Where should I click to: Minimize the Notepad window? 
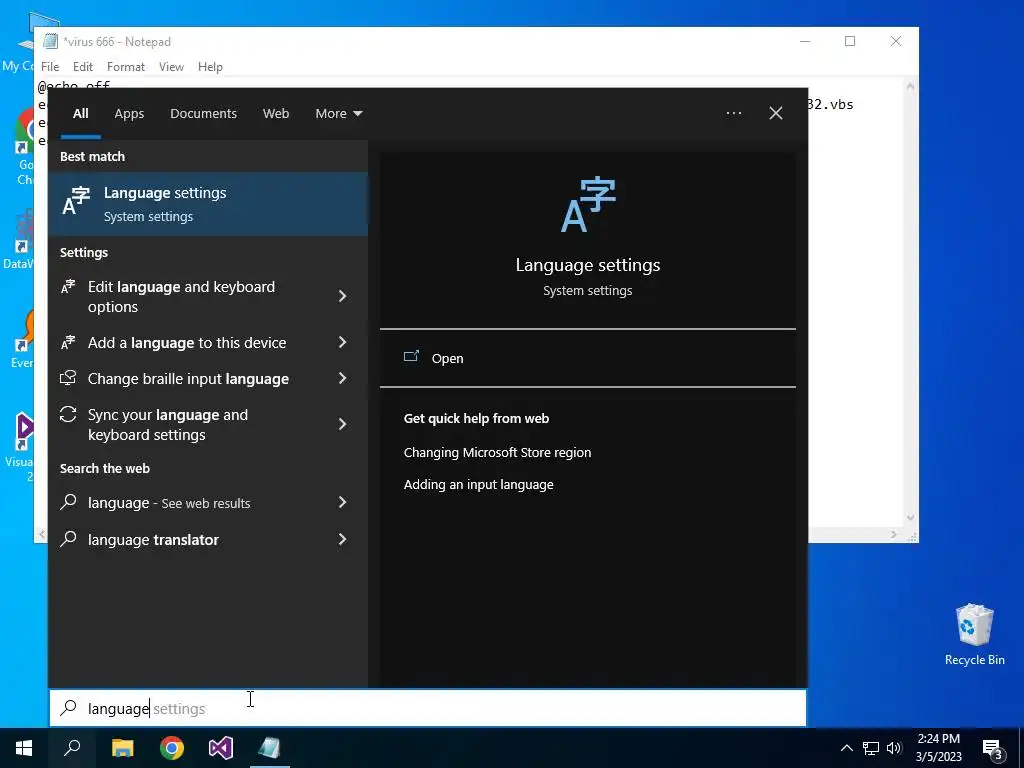tap(805, 41)
